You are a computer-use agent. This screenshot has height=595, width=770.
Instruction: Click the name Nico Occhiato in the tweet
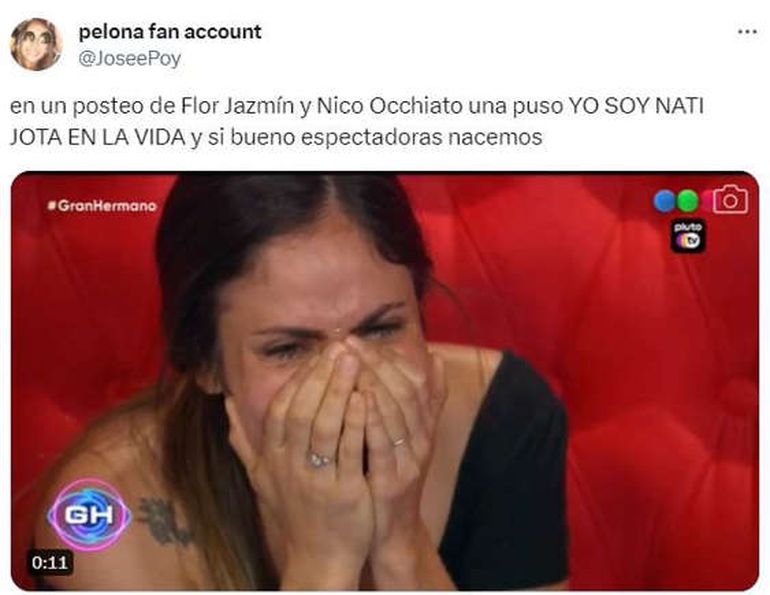click(x=389, y=106)
